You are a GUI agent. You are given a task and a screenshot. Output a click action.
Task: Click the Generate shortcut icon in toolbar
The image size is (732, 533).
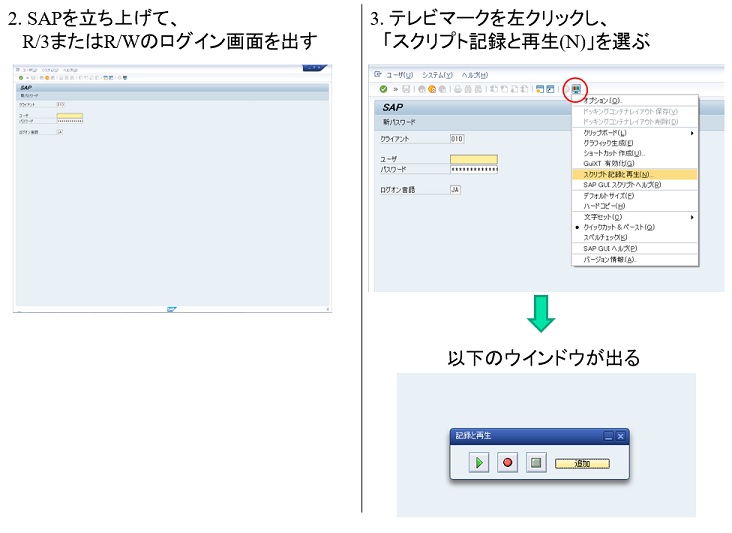pos(550,89)
